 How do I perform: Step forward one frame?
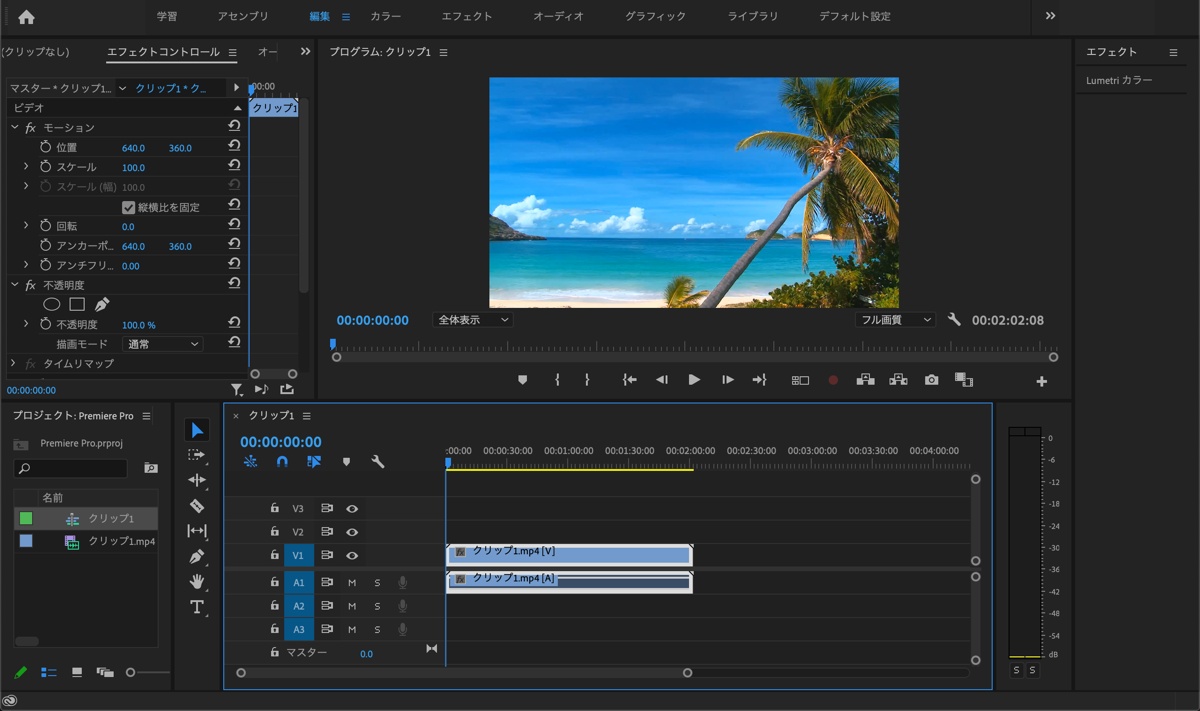coord(727,380)
